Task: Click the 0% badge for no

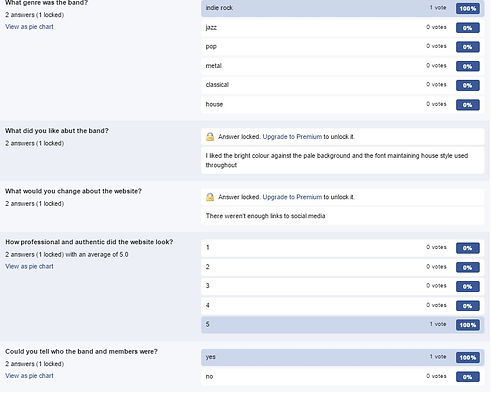Action: [468, 377]
